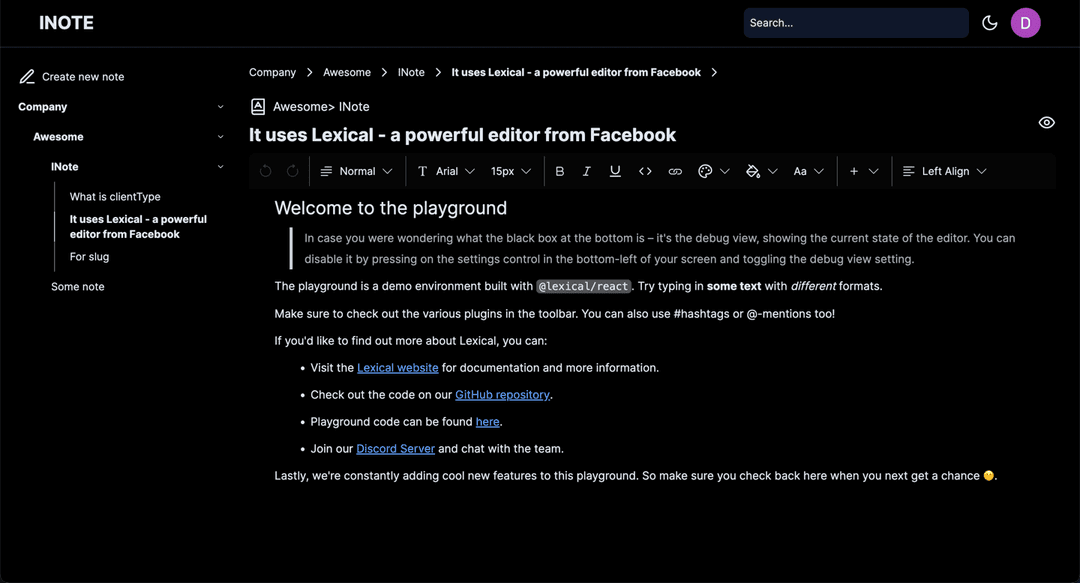Toggle dark mode with moon icon

990,23
